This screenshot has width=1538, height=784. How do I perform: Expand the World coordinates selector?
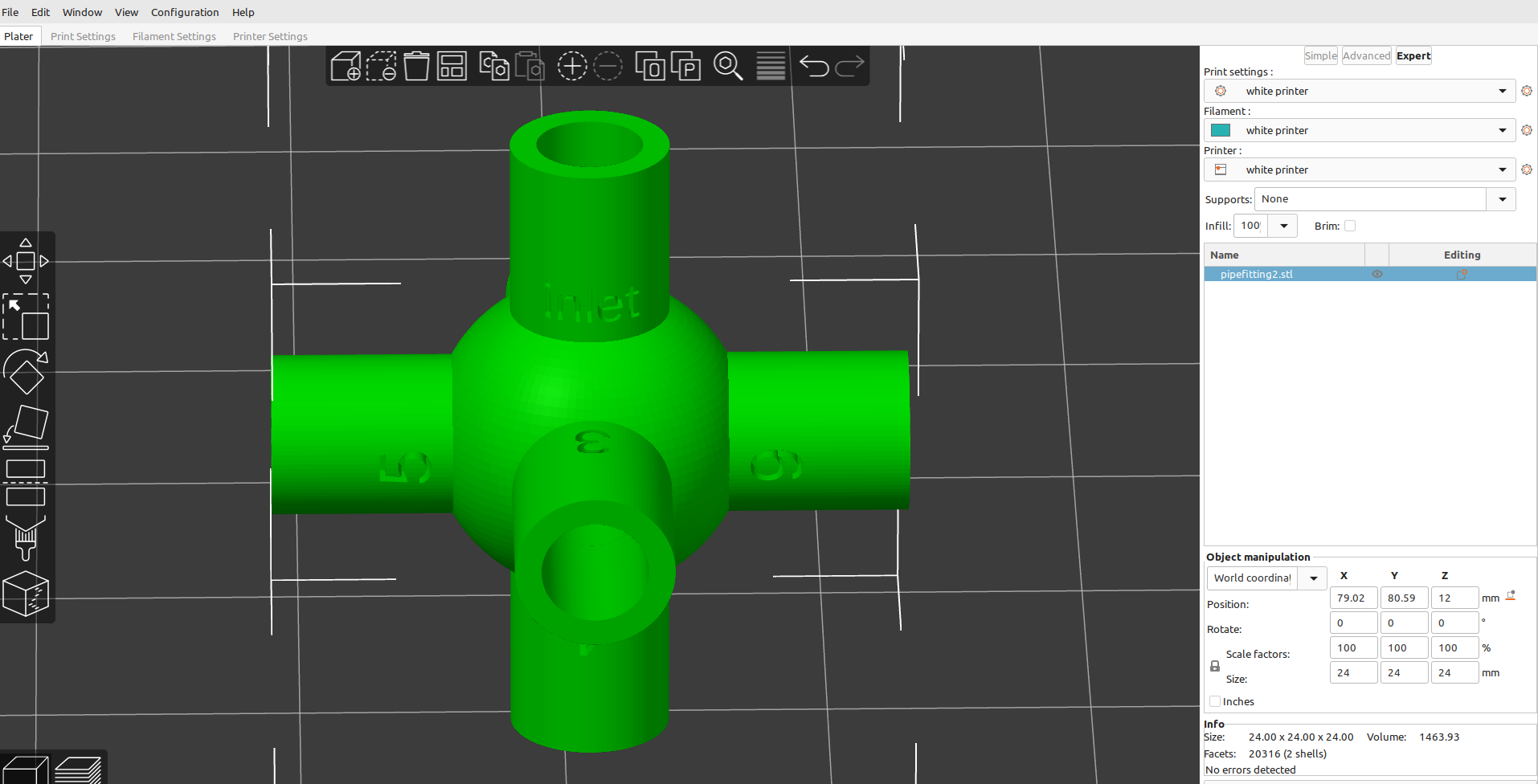click(x=1313, y=578)
